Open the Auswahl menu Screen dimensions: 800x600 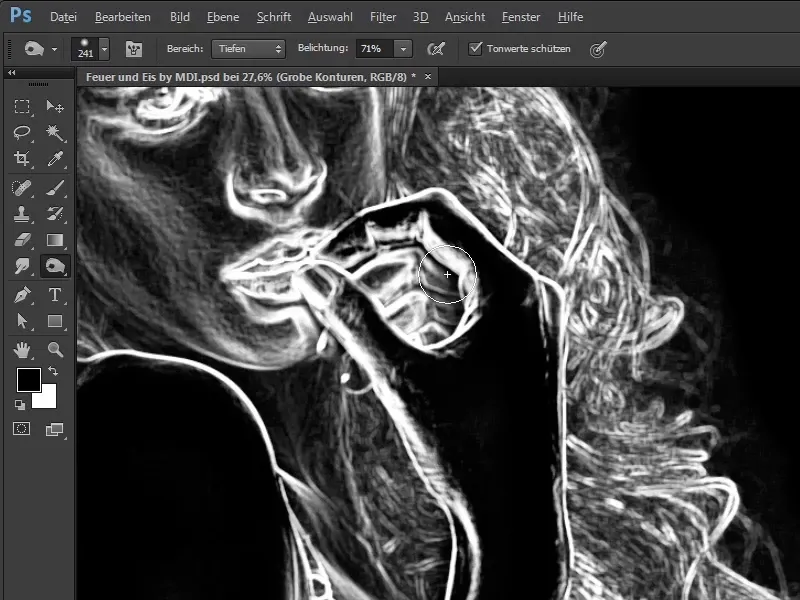click(x=330, y=17)
